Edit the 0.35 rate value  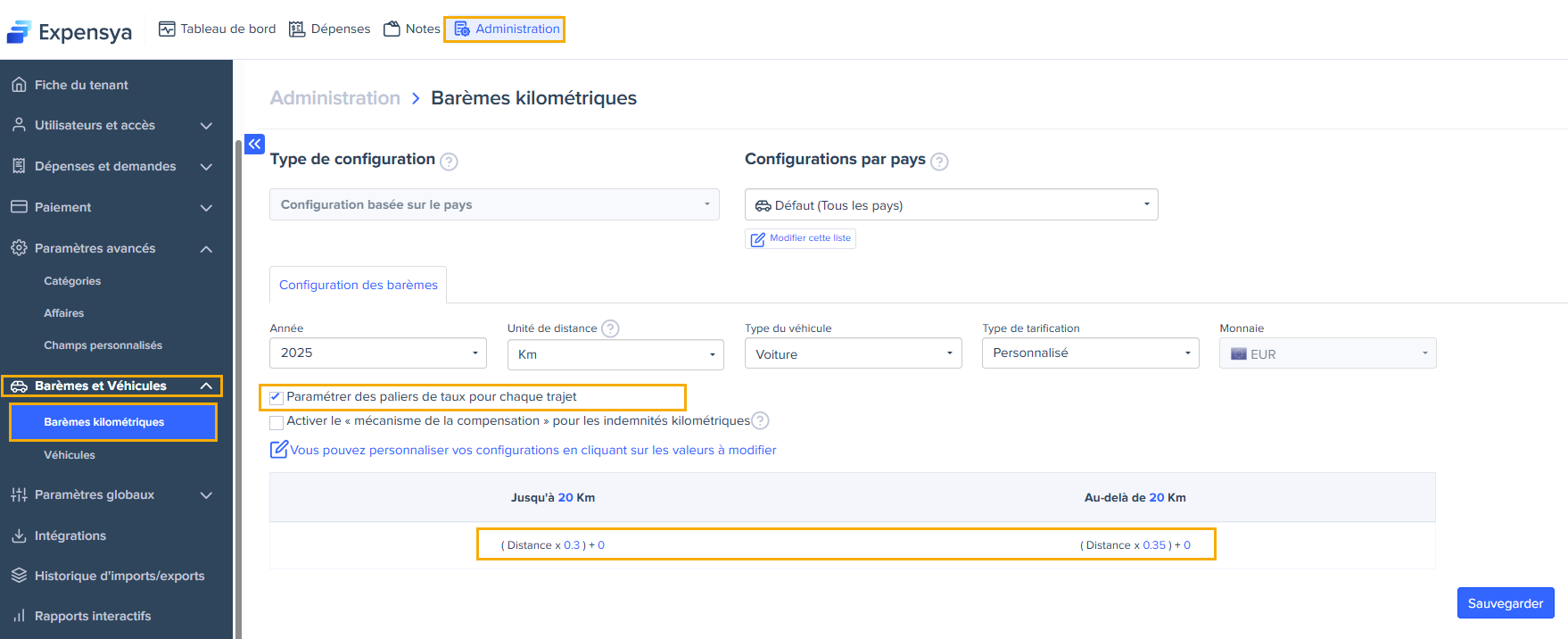coord(1154,545)
